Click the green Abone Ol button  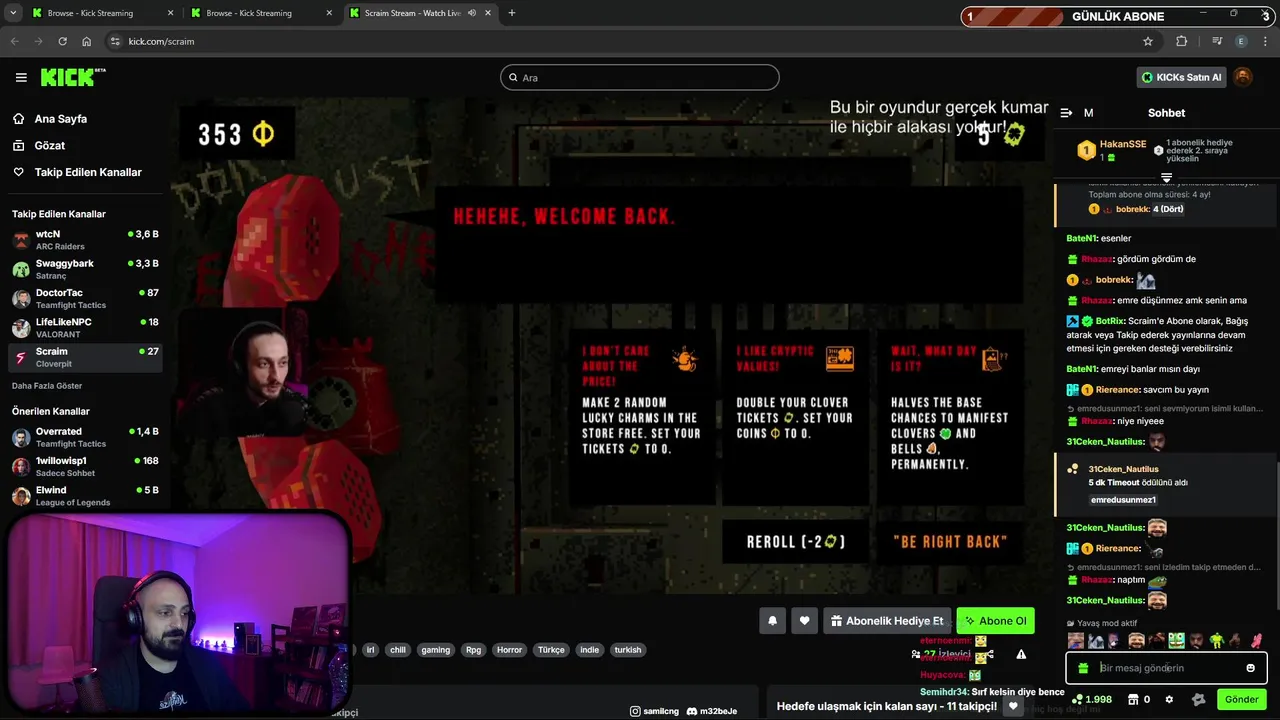[995, 621]
